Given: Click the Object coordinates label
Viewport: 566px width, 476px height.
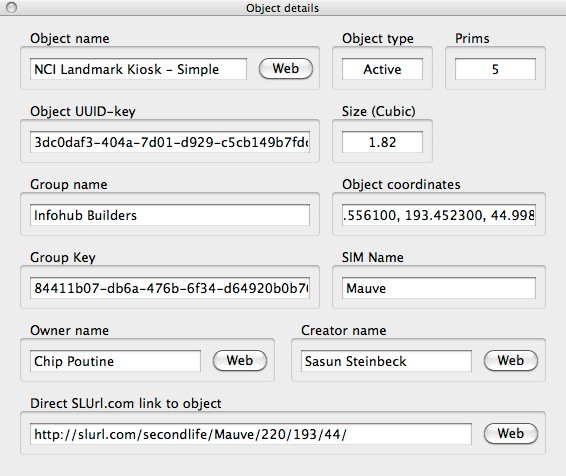Looking at the screenshot, I should click(401, 184).
